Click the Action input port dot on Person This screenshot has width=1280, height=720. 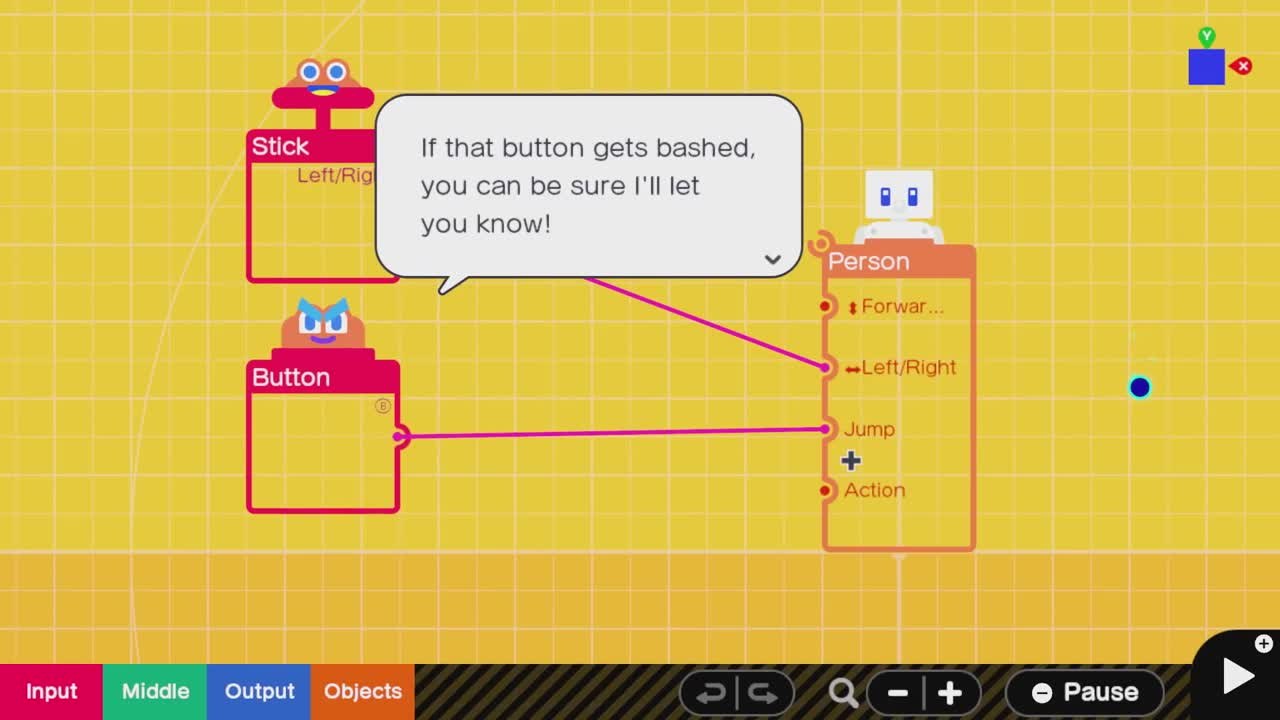coord(825,490)
